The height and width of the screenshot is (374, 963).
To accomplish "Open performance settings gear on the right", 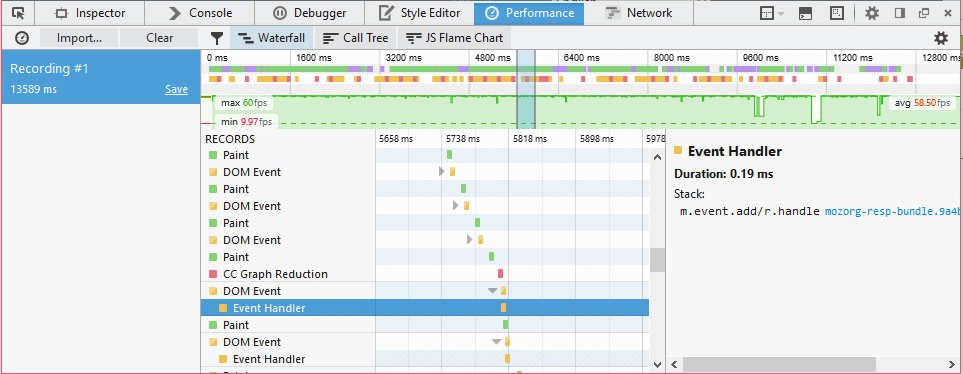I will tap(941, 38).
